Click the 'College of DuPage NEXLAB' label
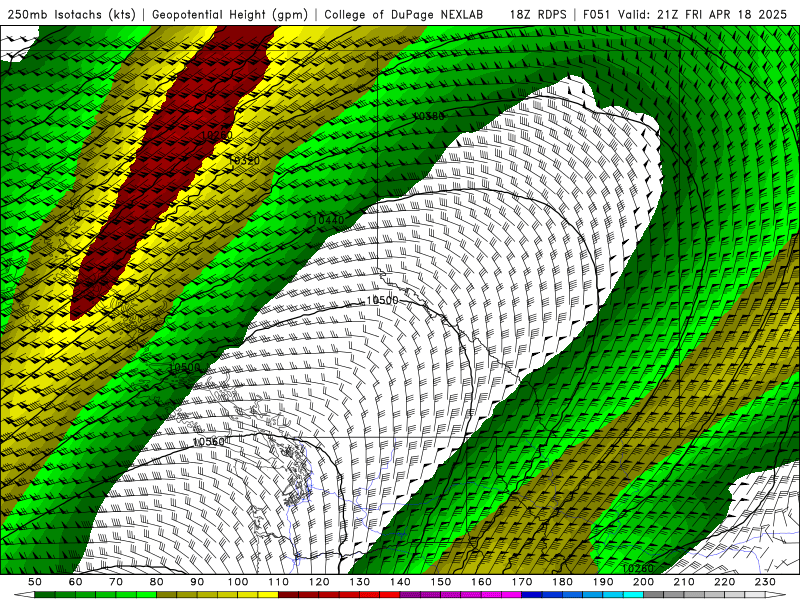 pos(403,14)
